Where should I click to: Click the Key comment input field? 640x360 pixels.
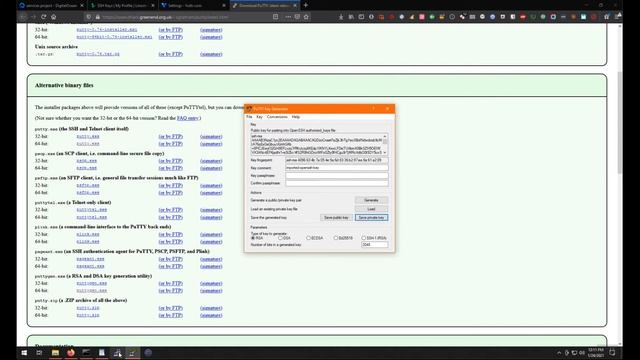[x=337, y=168]
